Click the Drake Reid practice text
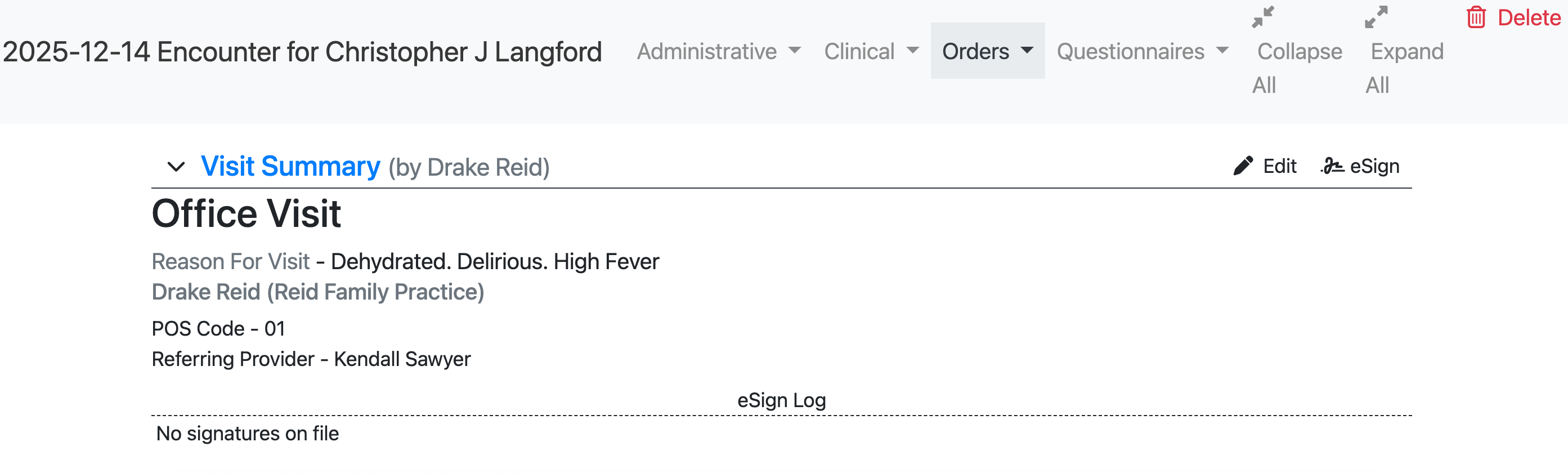Screen dimensions: 1568x473 [318, 292]
